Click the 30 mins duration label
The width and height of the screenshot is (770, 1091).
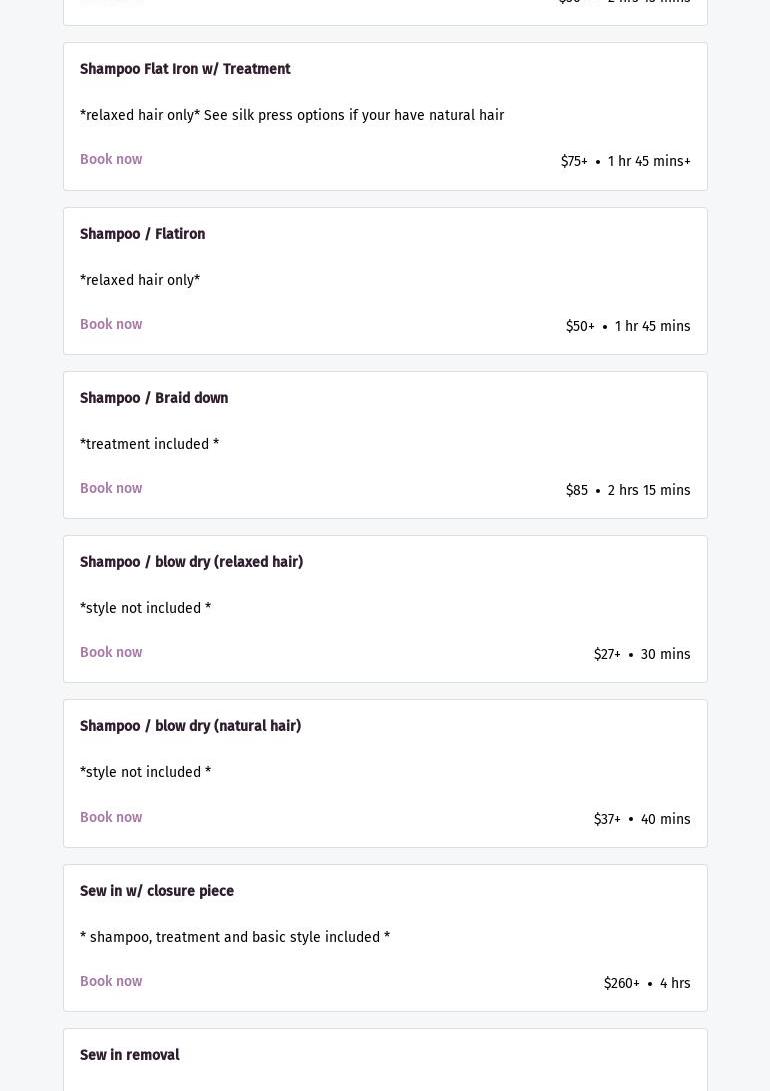pos(665,655)
